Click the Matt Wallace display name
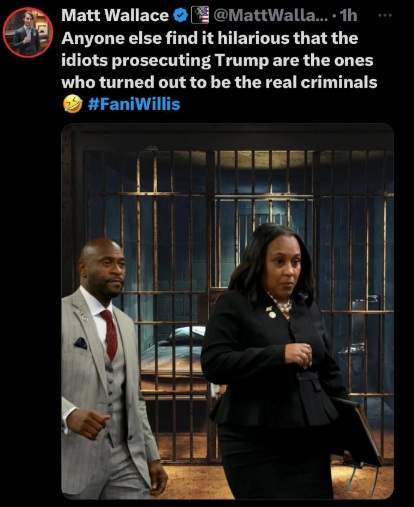Image resolution: width=414 pixels, height=507 pixels. click(x=115, y=15)
